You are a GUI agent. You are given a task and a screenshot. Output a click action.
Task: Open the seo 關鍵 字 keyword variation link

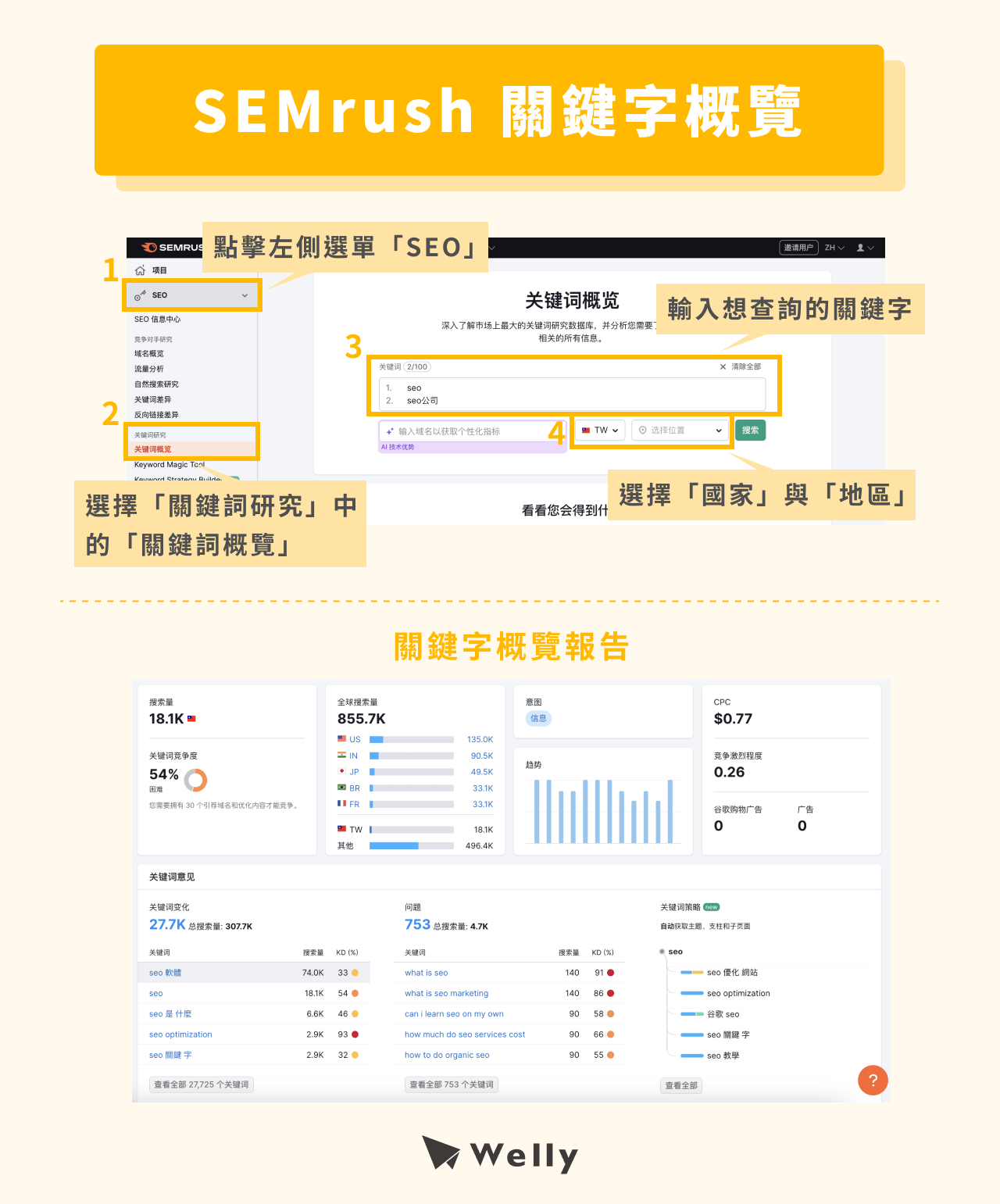[x=170, y=1055]
